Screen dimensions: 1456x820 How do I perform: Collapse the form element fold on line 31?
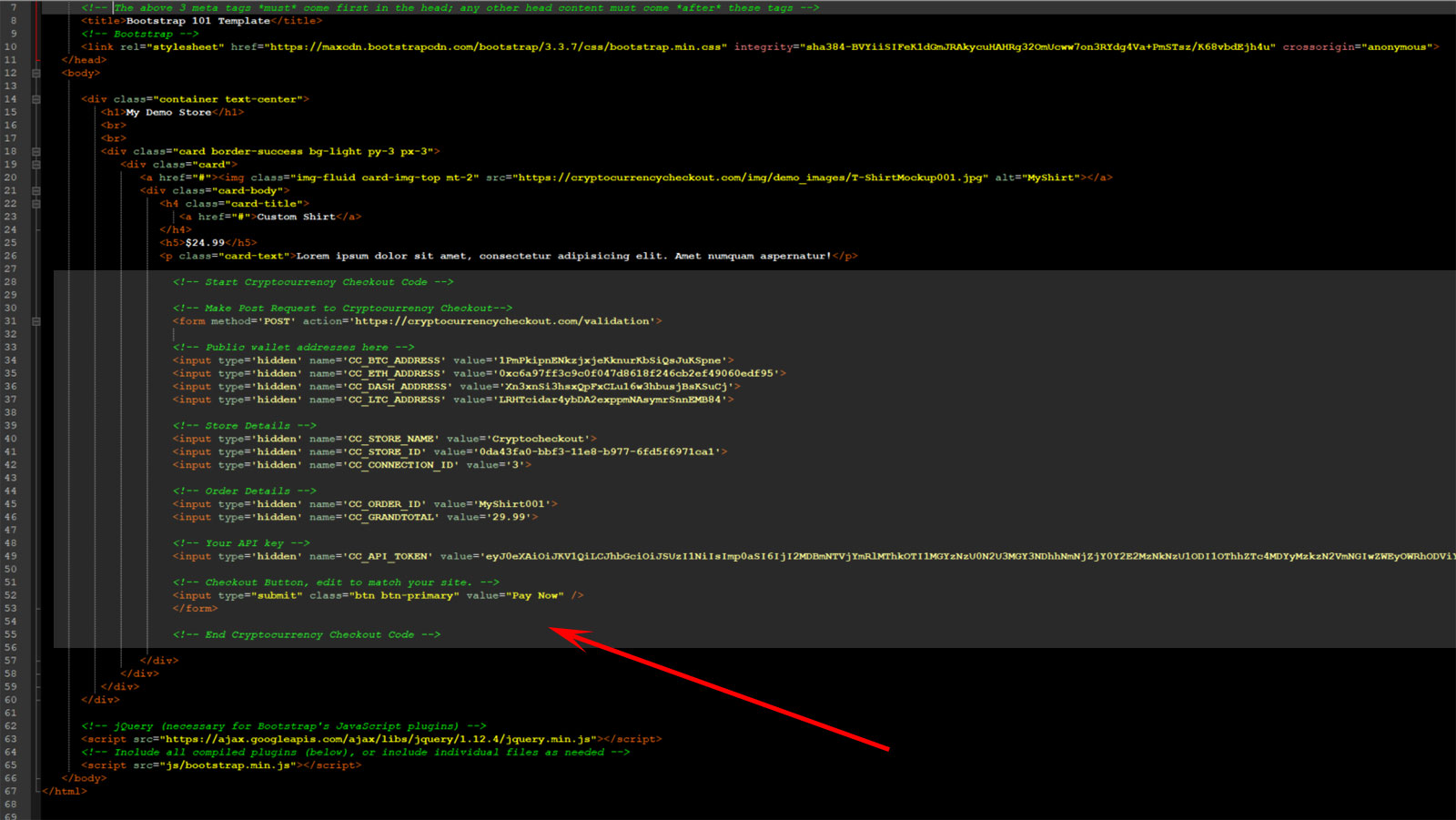click(36, 321)
